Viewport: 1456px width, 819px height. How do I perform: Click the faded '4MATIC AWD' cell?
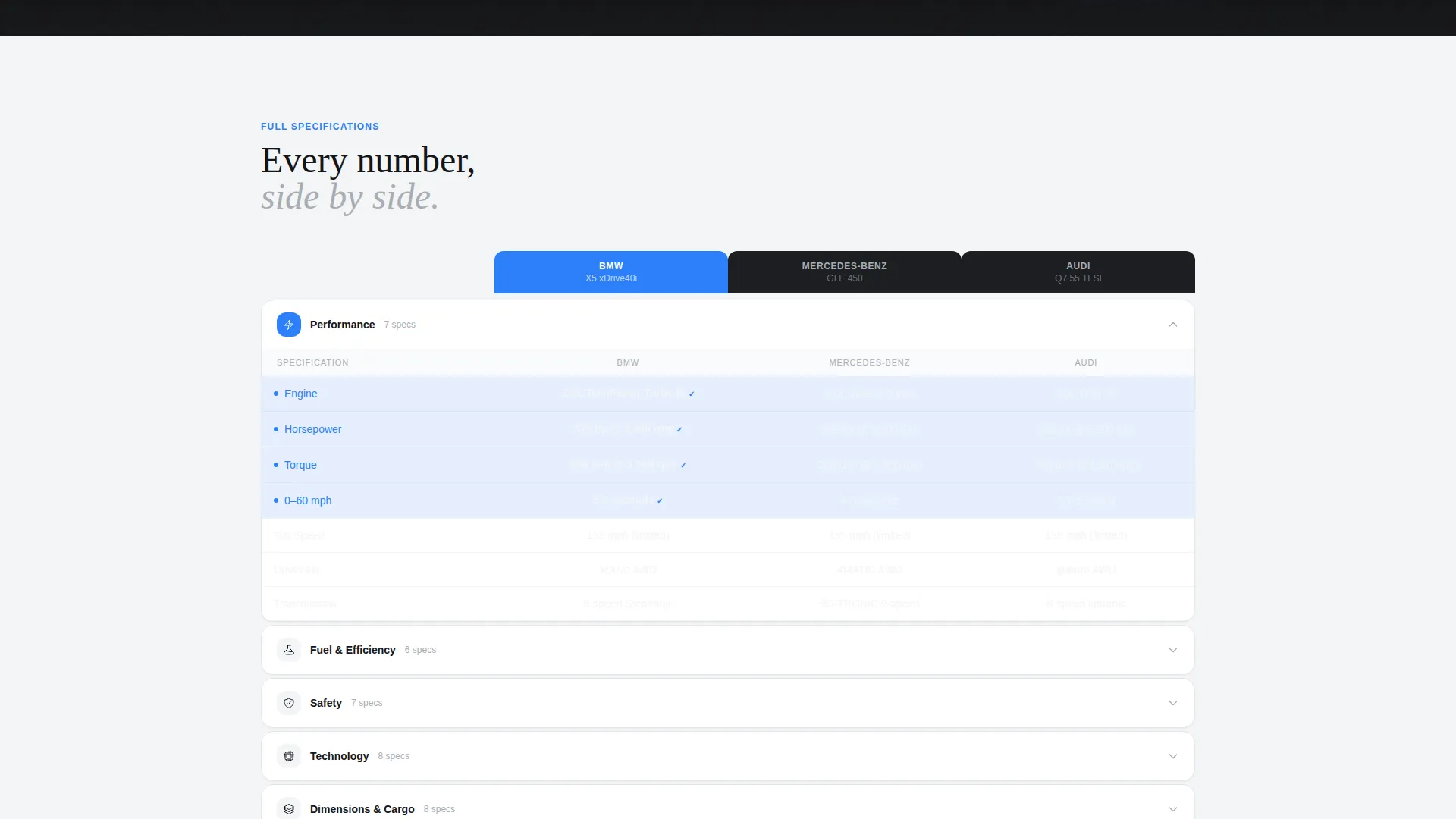click(x=869, y=570)
